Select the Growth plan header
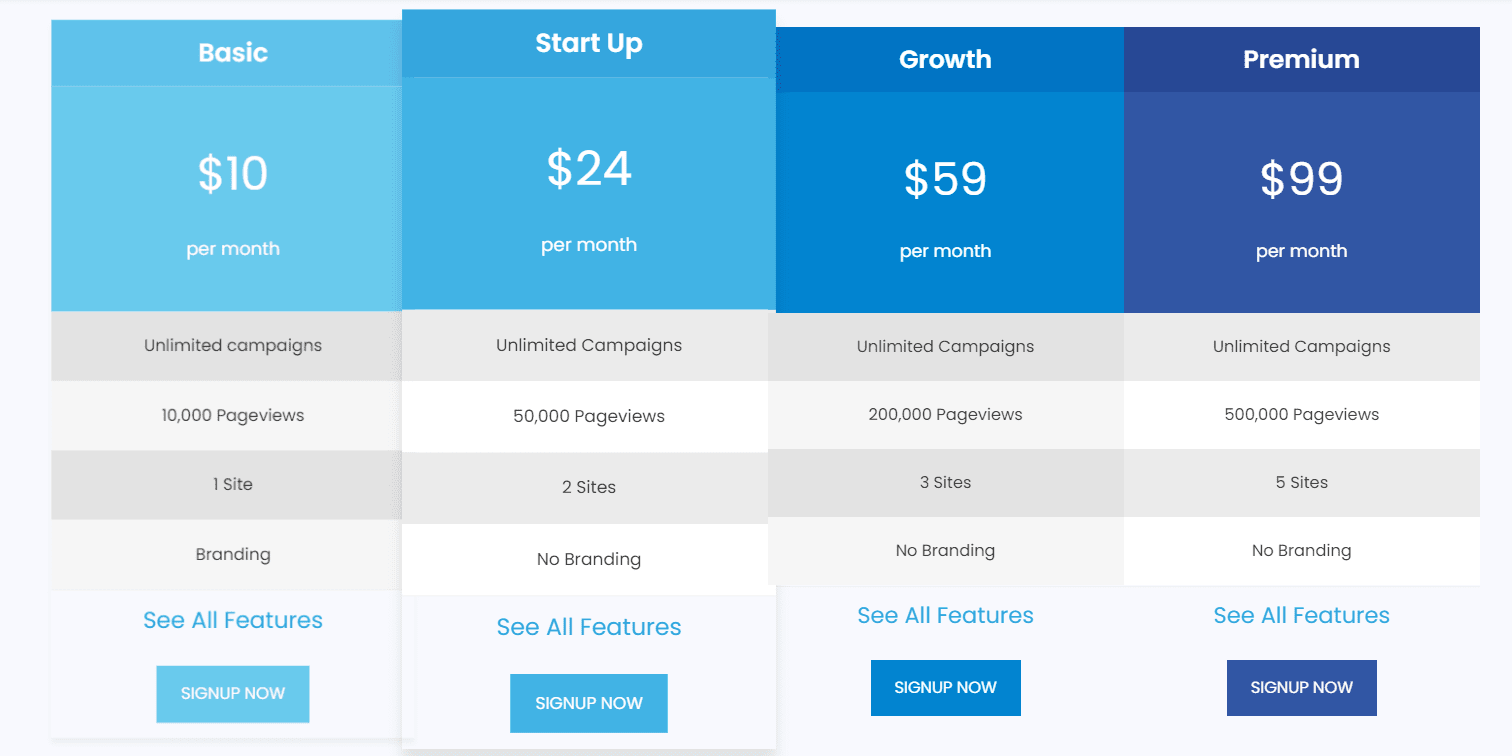The height and width of the screenshot is (756, 1512). pyautogui.click(x=945, y=60)
